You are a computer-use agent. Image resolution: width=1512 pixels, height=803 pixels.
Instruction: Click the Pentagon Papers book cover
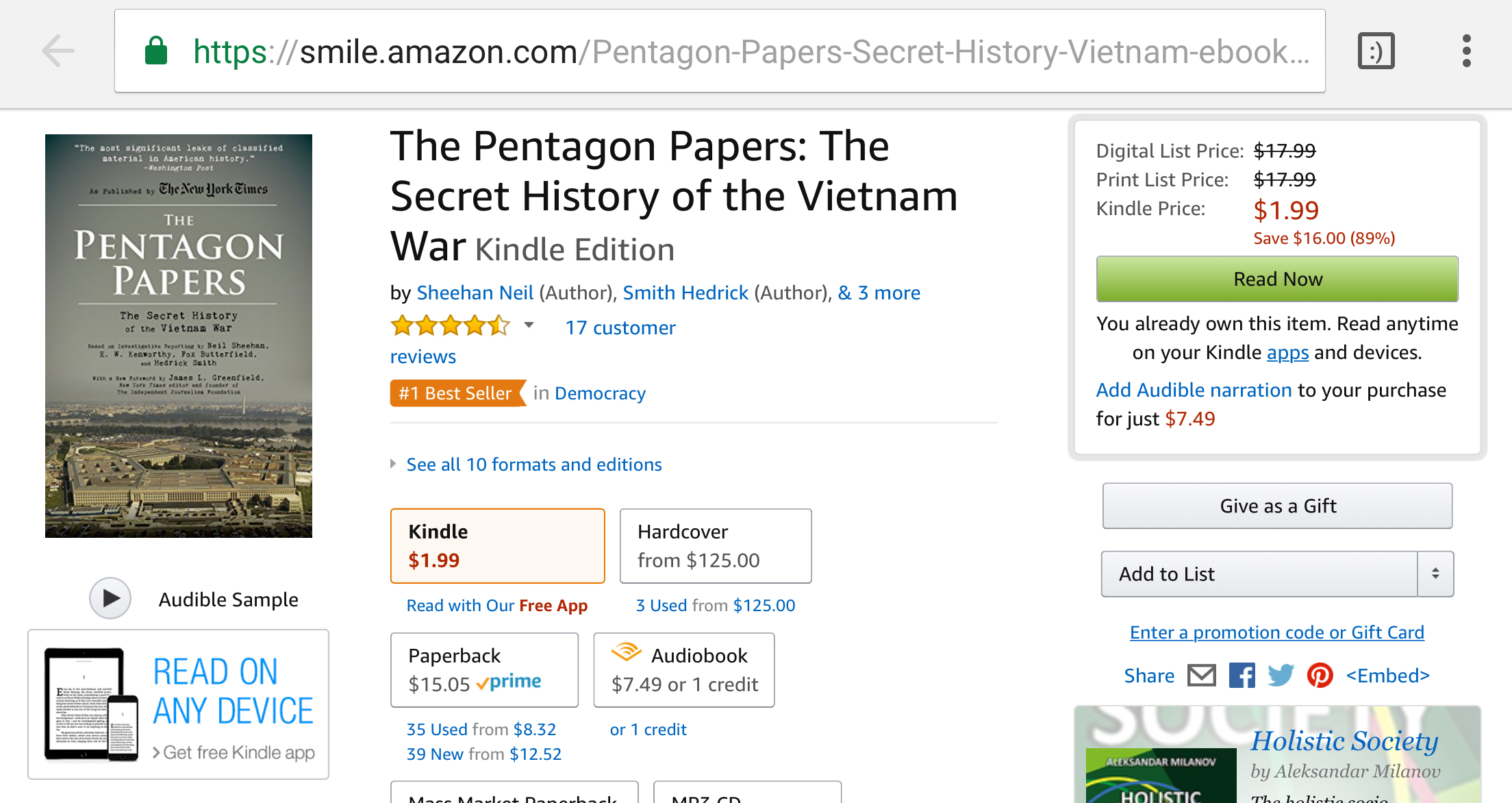[x=179, y=336]
